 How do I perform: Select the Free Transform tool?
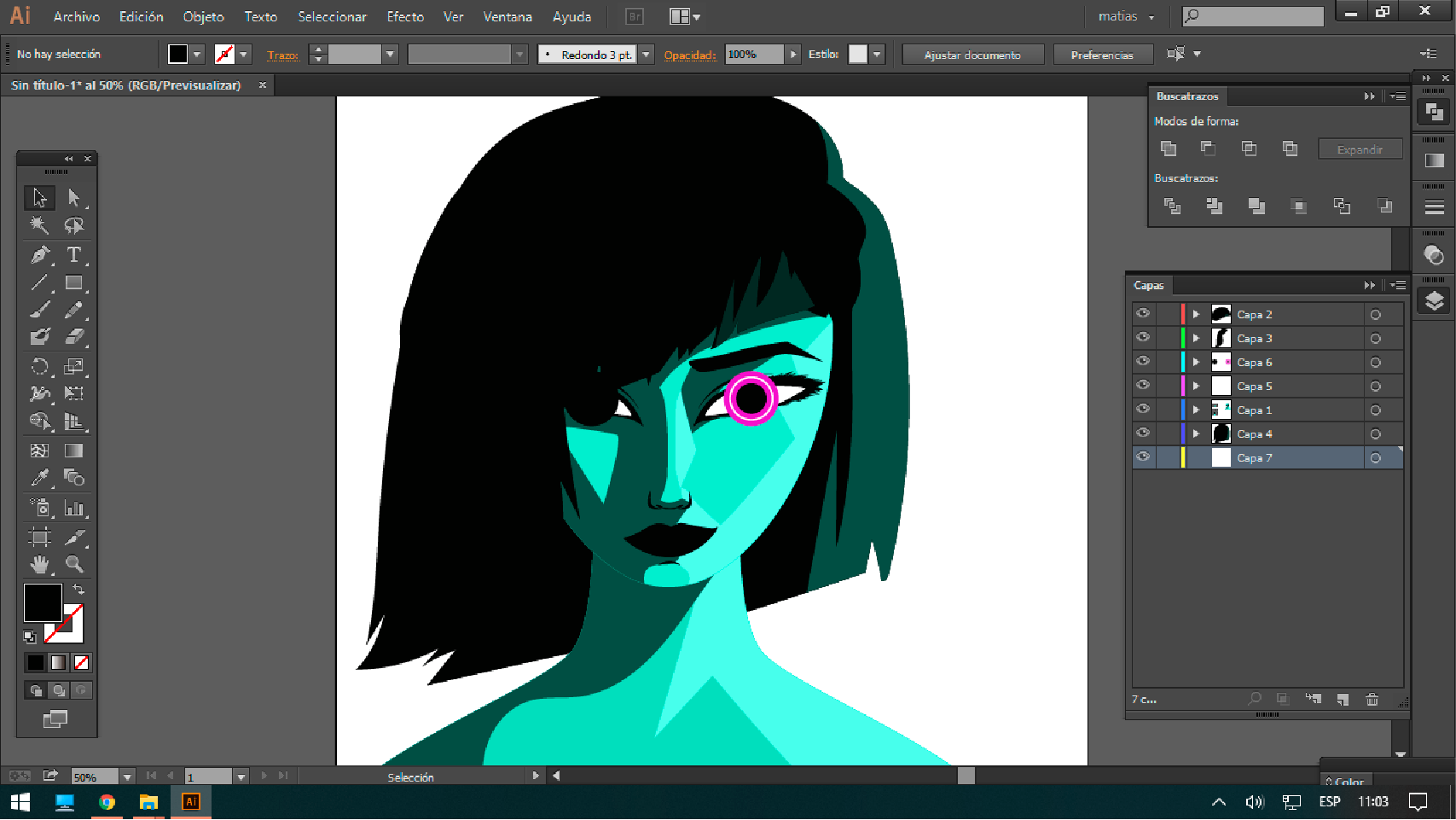[x=74, y=393]
